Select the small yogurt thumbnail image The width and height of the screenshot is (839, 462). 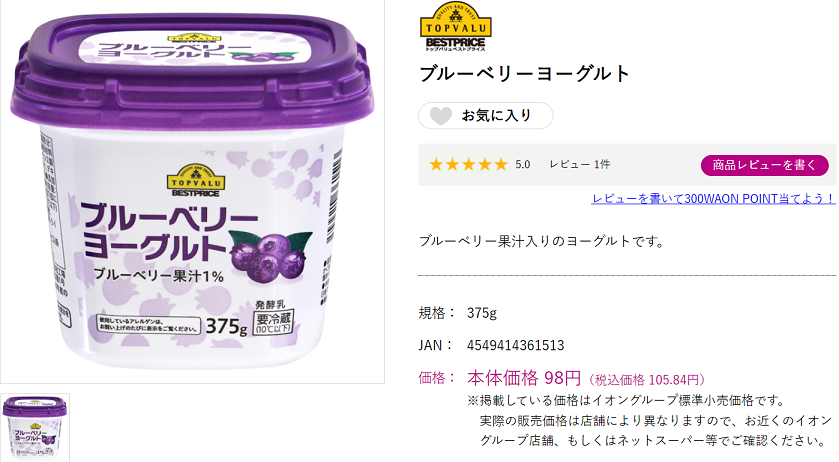(x=35, y=428)
